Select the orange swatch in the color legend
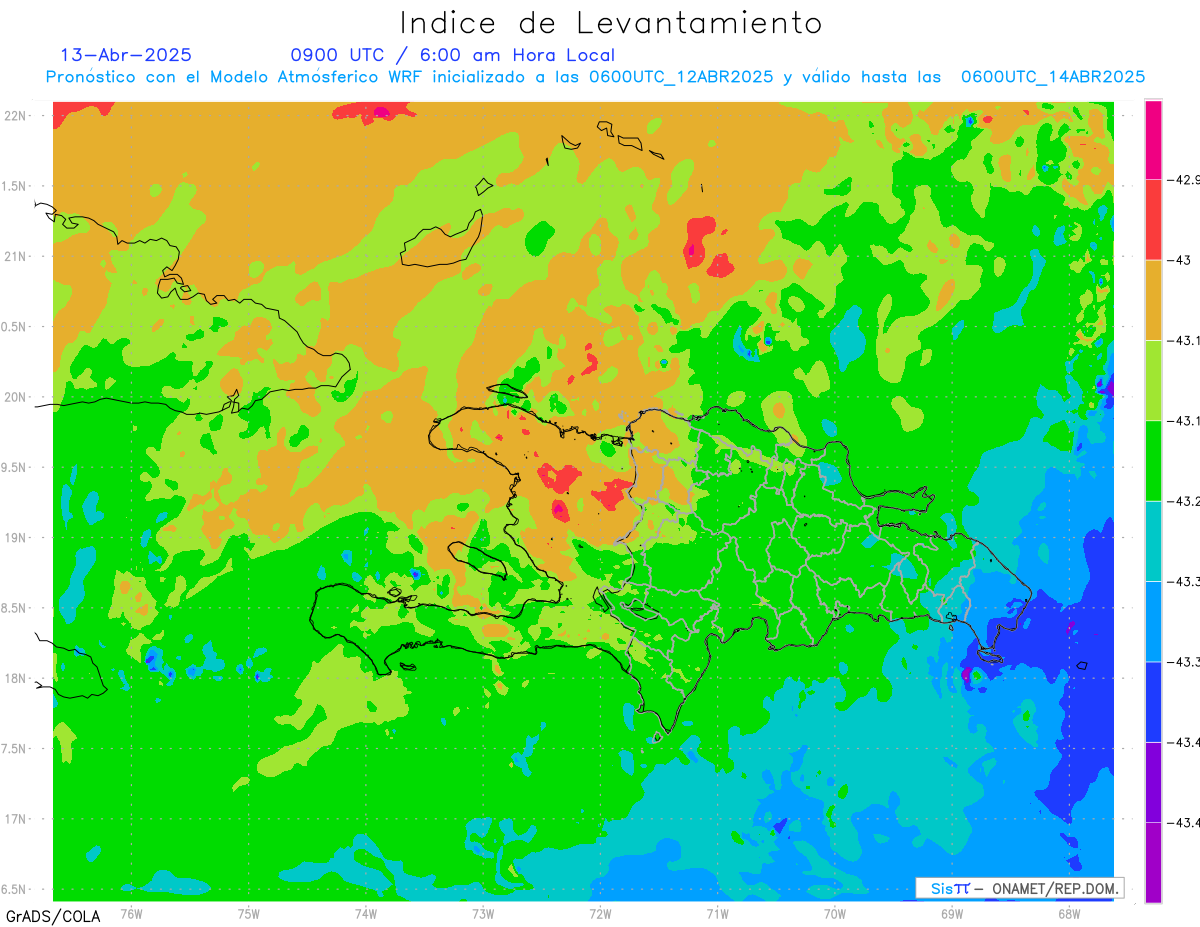 [x=1153, y=300]
